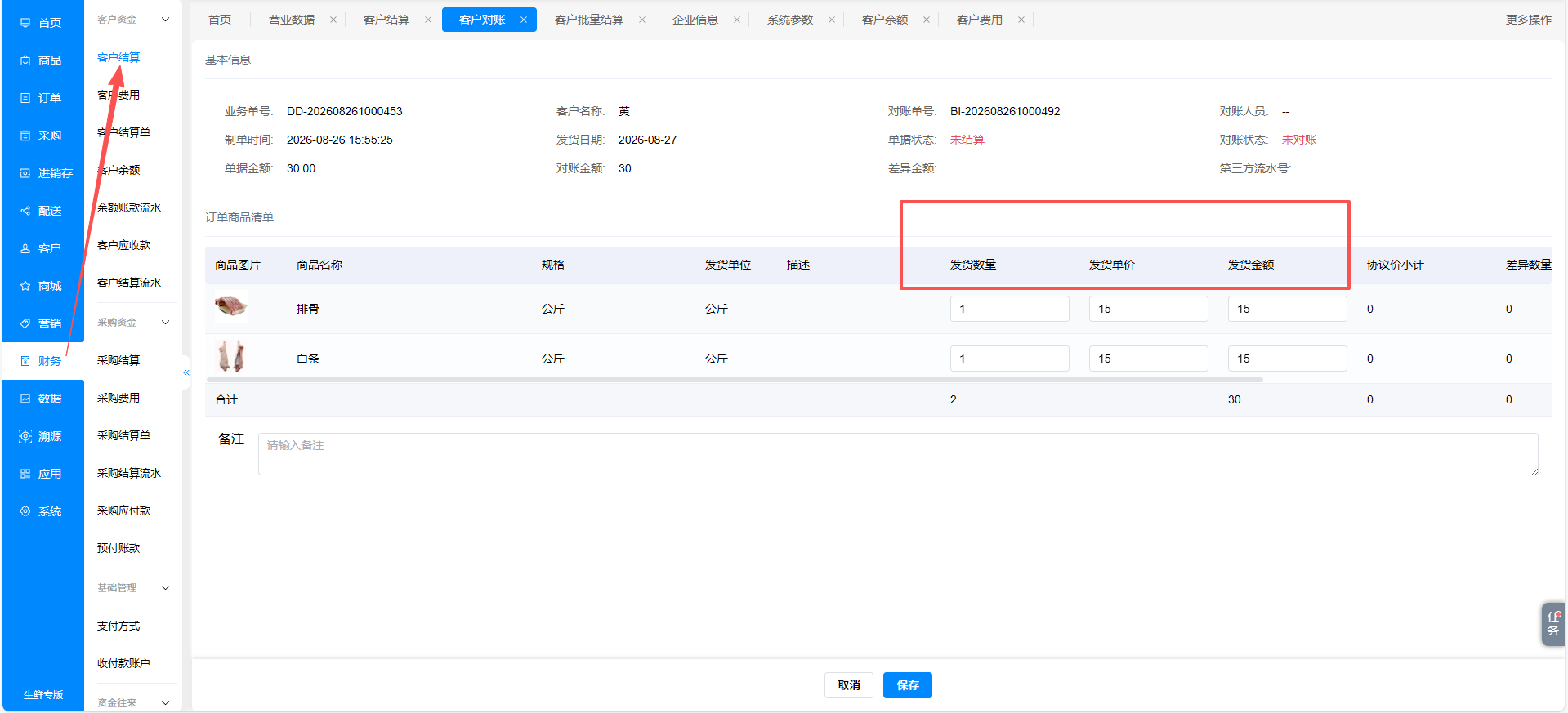The height and width of the screenshot is (713, 1568).
Task: Edit 发货数量 field for 排骨
Action: pos(1010,309)
